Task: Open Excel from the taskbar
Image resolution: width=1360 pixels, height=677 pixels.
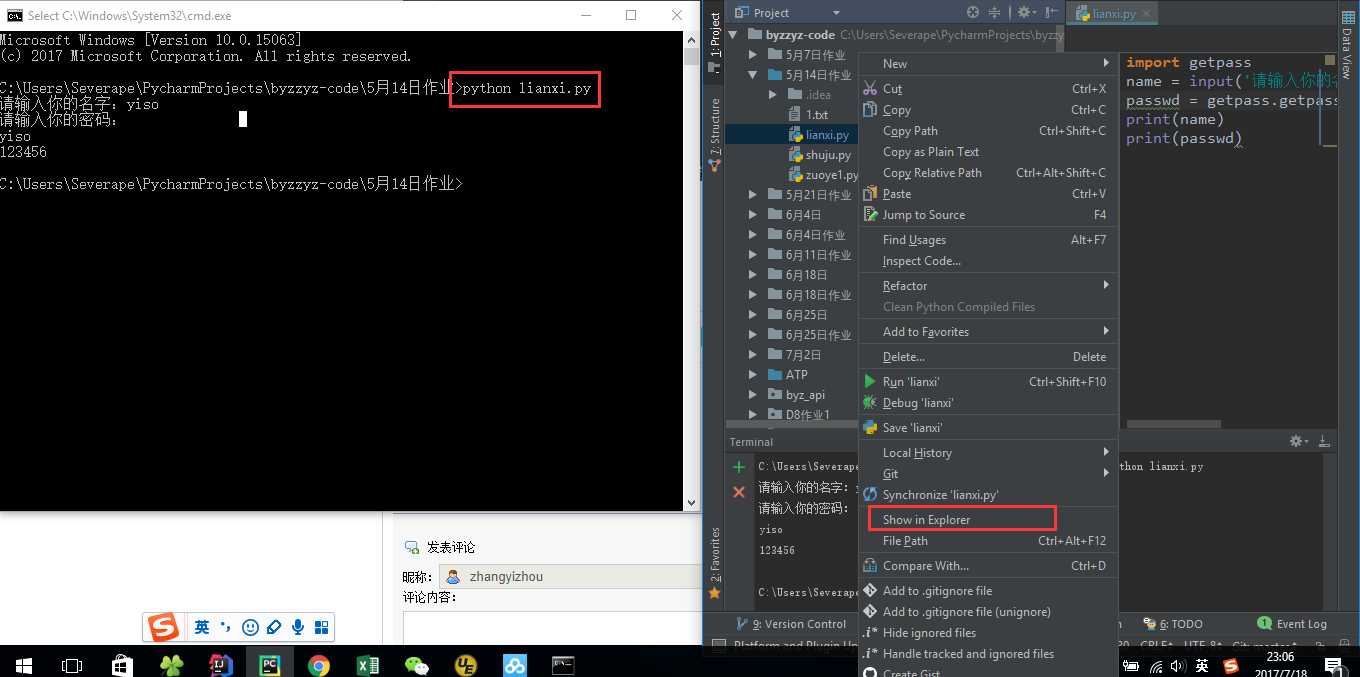Action: [368, 665]
